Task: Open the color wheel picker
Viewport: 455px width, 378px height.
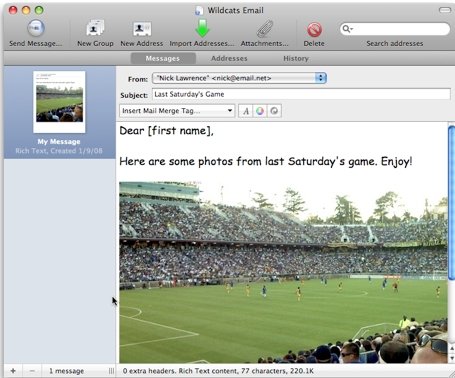Action: (260, 111)
